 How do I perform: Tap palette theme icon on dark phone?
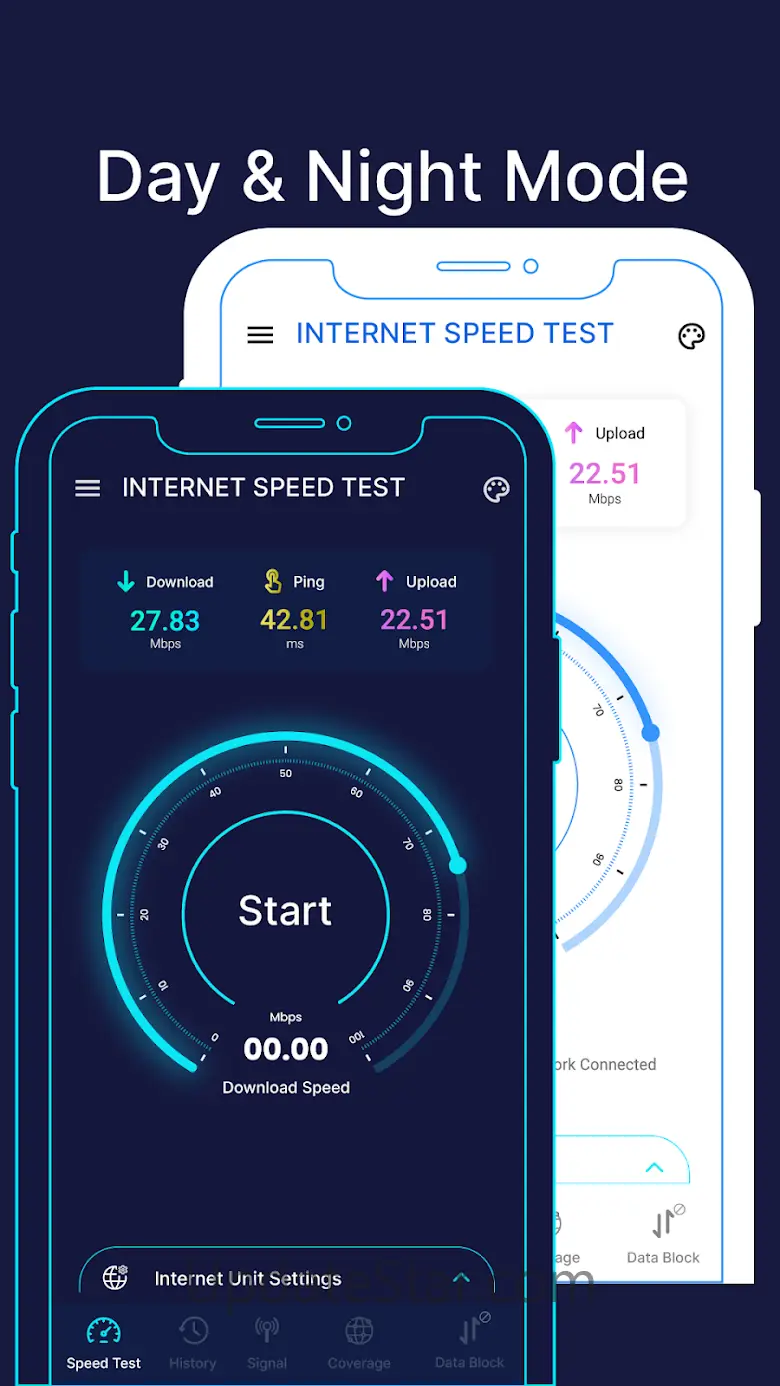click(496, 489)
